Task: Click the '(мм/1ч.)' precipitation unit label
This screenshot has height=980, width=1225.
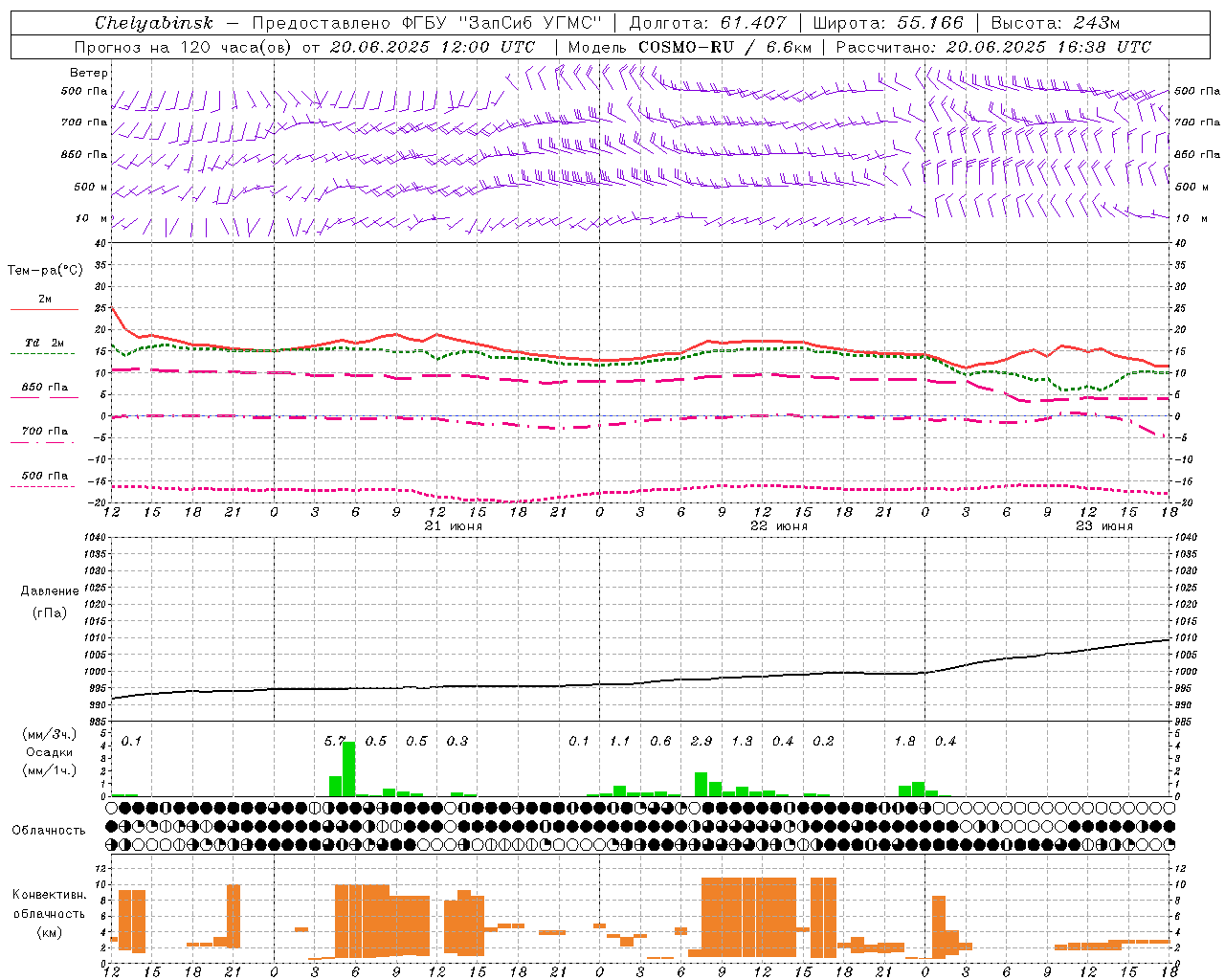Action: click(50, 769)
